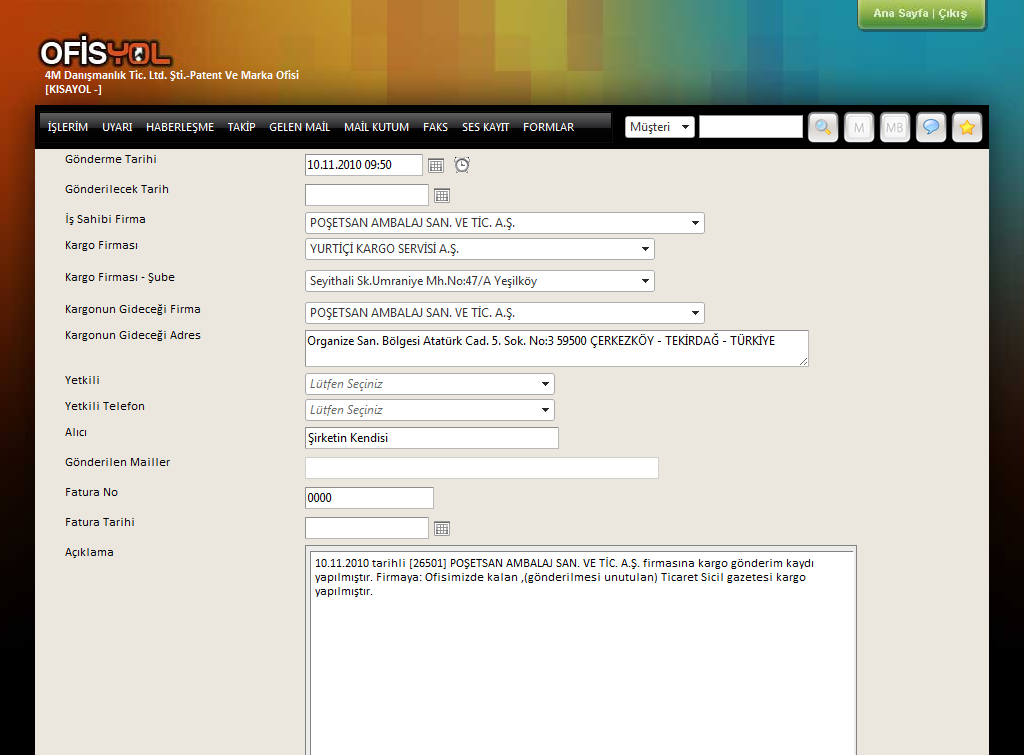Click the M toolbar button
This screenshot has width=1024, height=755.
point(859,127)
